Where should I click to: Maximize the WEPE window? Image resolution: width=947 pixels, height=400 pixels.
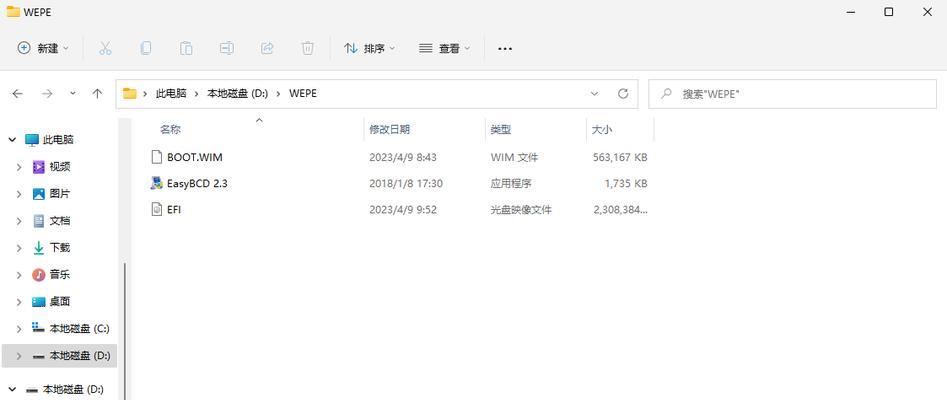click(888, 11)
